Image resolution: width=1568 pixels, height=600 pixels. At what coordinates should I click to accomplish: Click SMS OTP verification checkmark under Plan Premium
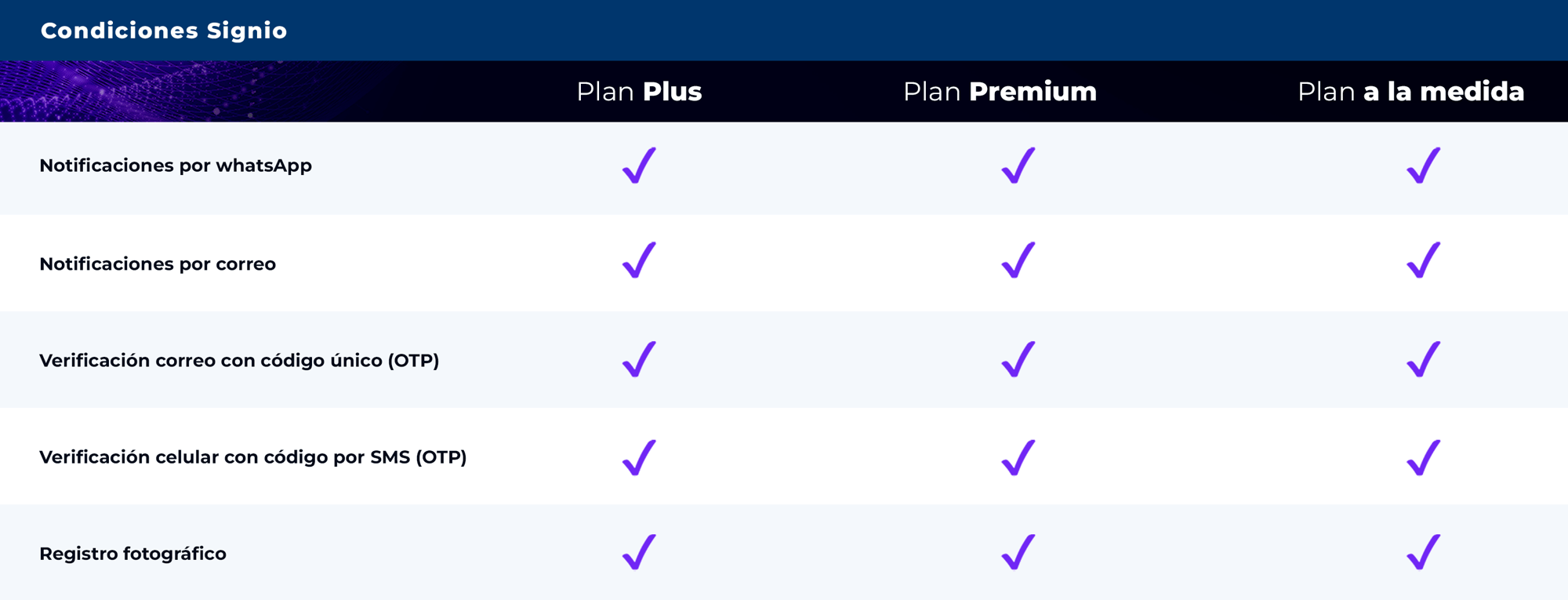point(1018,458)
